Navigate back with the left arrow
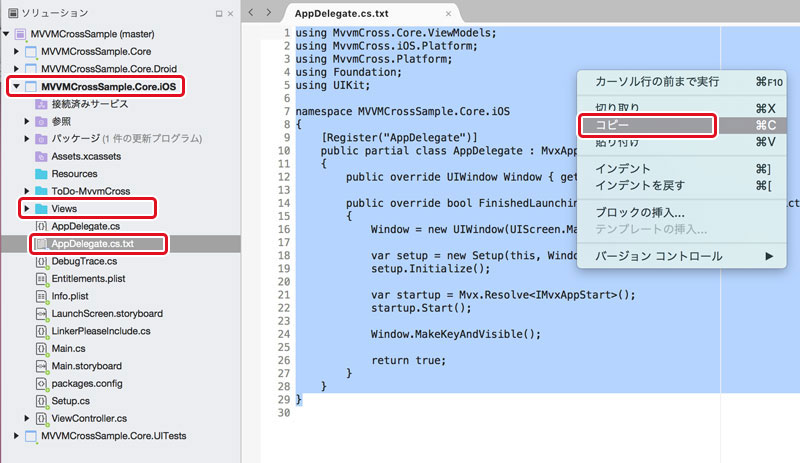 tap(251, 13)
